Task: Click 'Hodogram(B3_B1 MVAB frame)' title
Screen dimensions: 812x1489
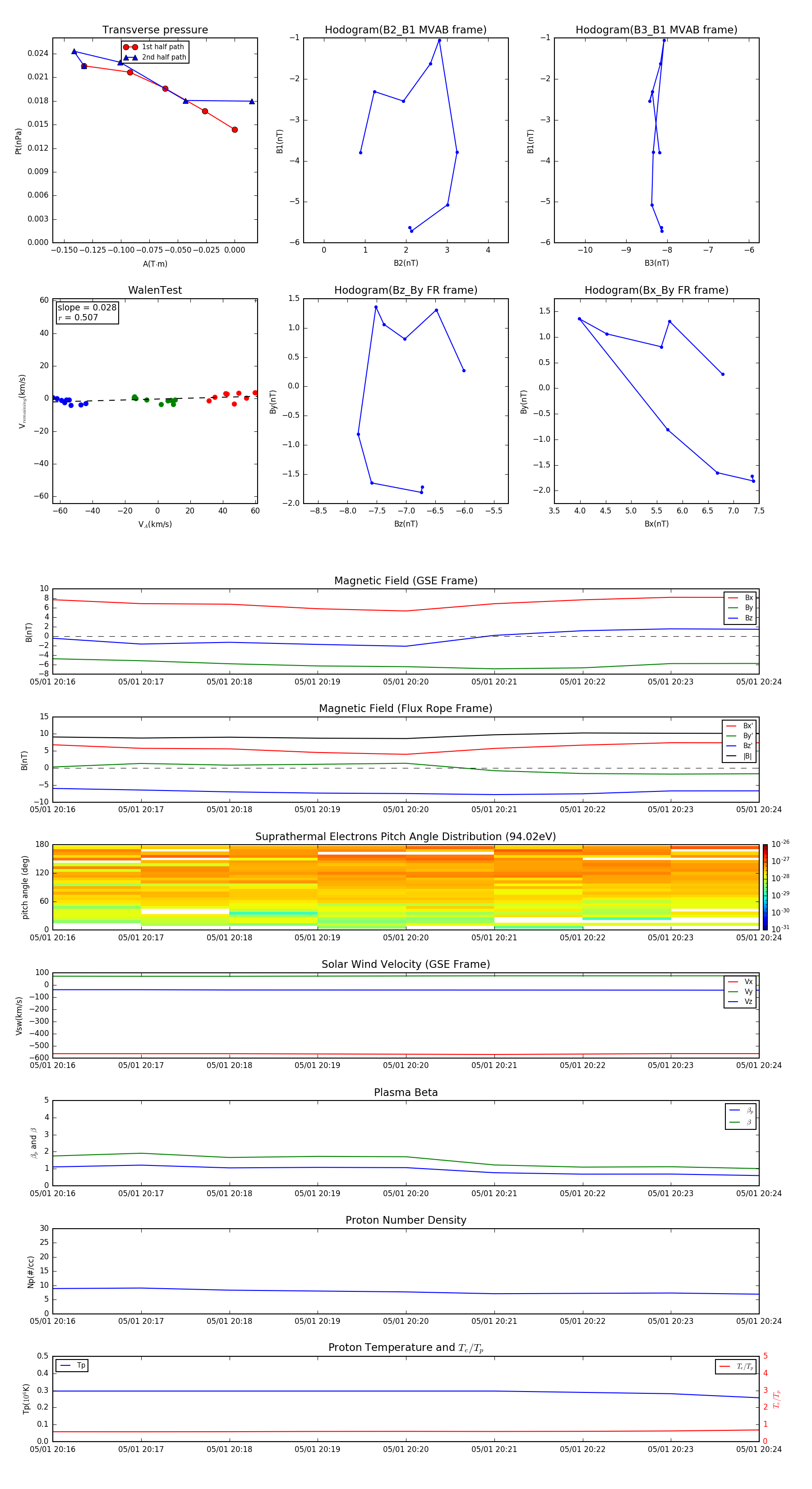Action: point(656,29)
